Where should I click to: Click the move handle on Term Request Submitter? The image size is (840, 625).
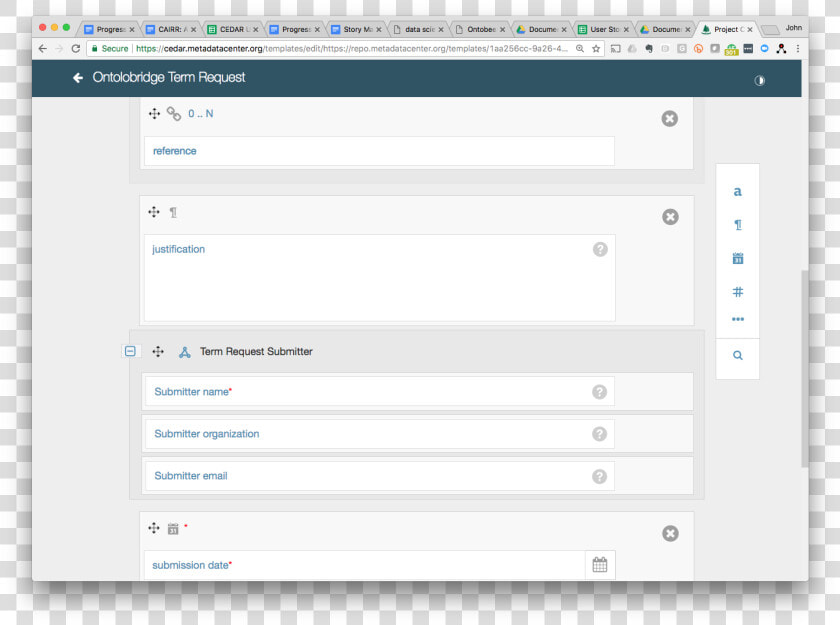pyautogui.click(x=158, y=351)
